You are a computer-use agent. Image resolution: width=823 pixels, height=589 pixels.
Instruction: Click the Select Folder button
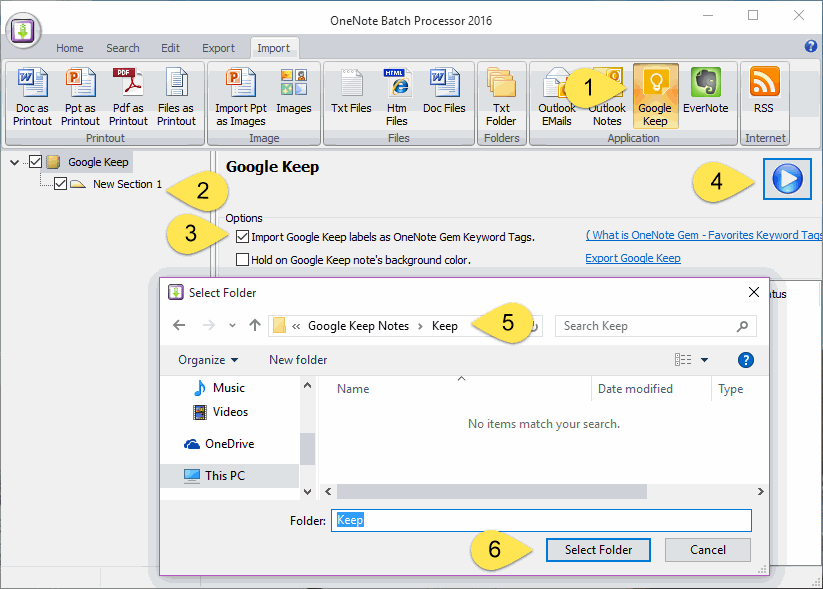point(598,550)
